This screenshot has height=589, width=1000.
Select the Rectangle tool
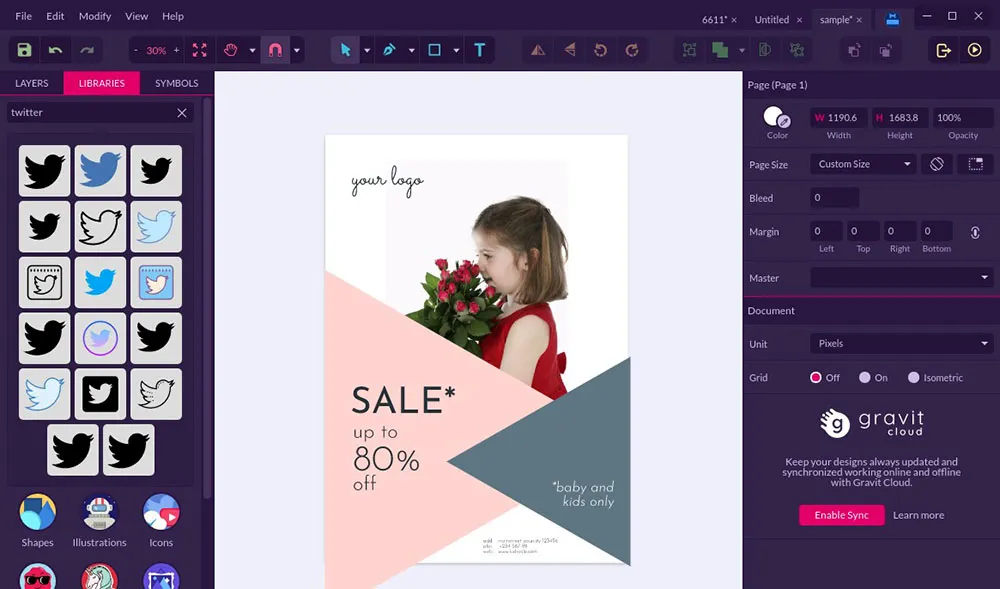click(435, 50)
